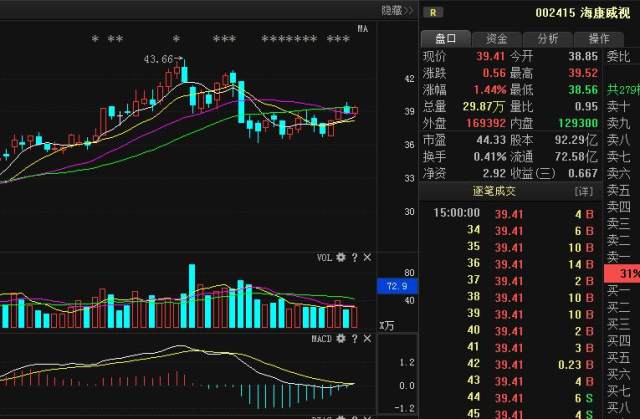Image resolution: width=640 pixels, height=419 pixels.
Task: Click the red 31% bid ratio bar
Action: [622, 273]
